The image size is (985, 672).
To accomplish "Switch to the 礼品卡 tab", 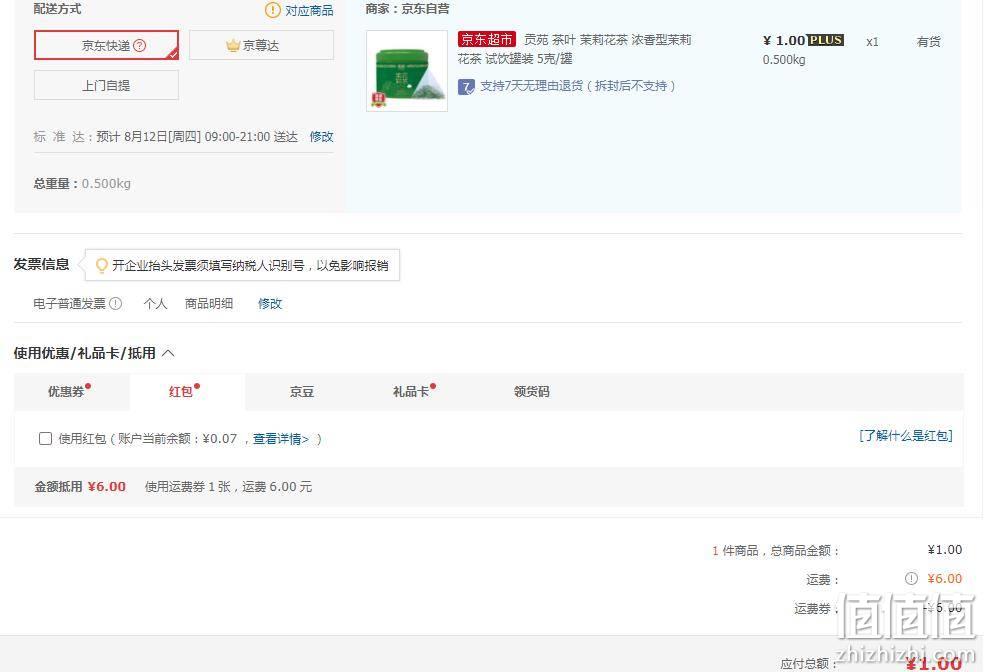I will click(x=411, y=392).
